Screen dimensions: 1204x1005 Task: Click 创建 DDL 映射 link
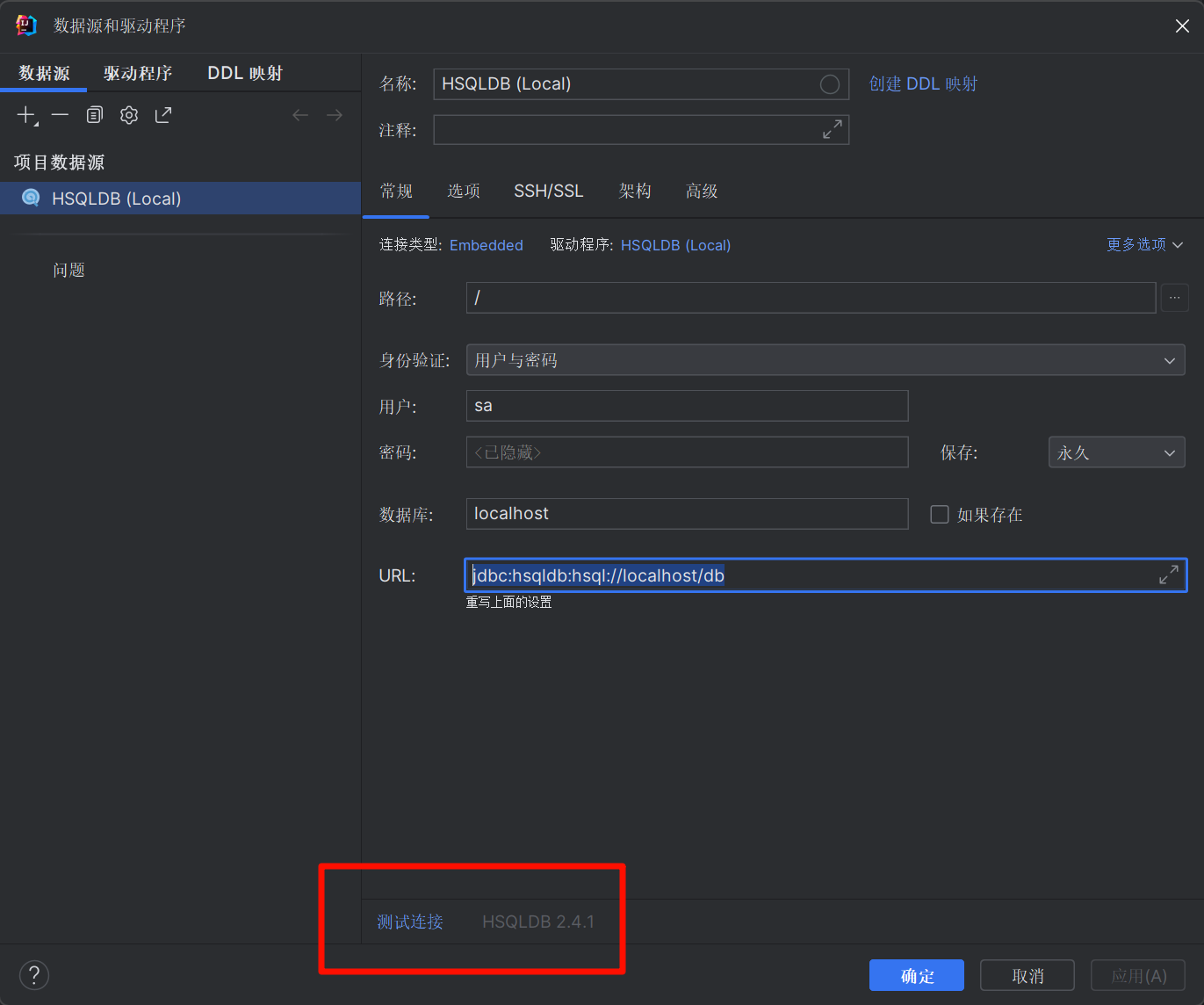click(923, 83)
